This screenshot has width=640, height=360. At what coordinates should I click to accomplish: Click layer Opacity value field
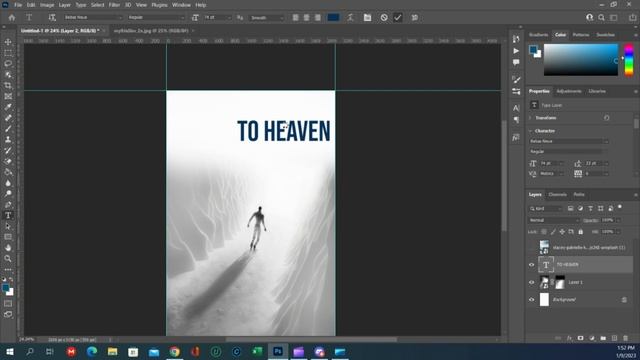(x=608, y=220)
